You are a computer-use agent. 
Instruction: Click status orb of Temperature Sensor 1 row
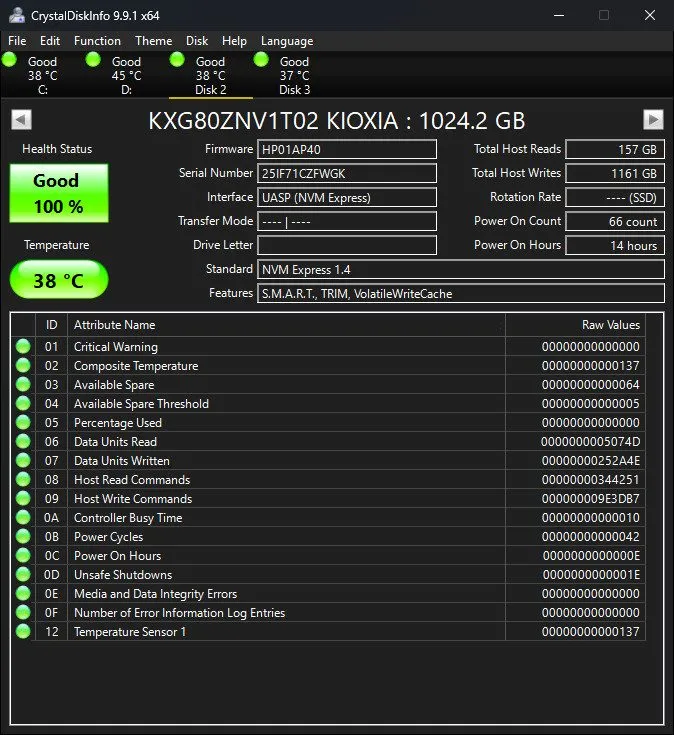[x=23, y=631]
